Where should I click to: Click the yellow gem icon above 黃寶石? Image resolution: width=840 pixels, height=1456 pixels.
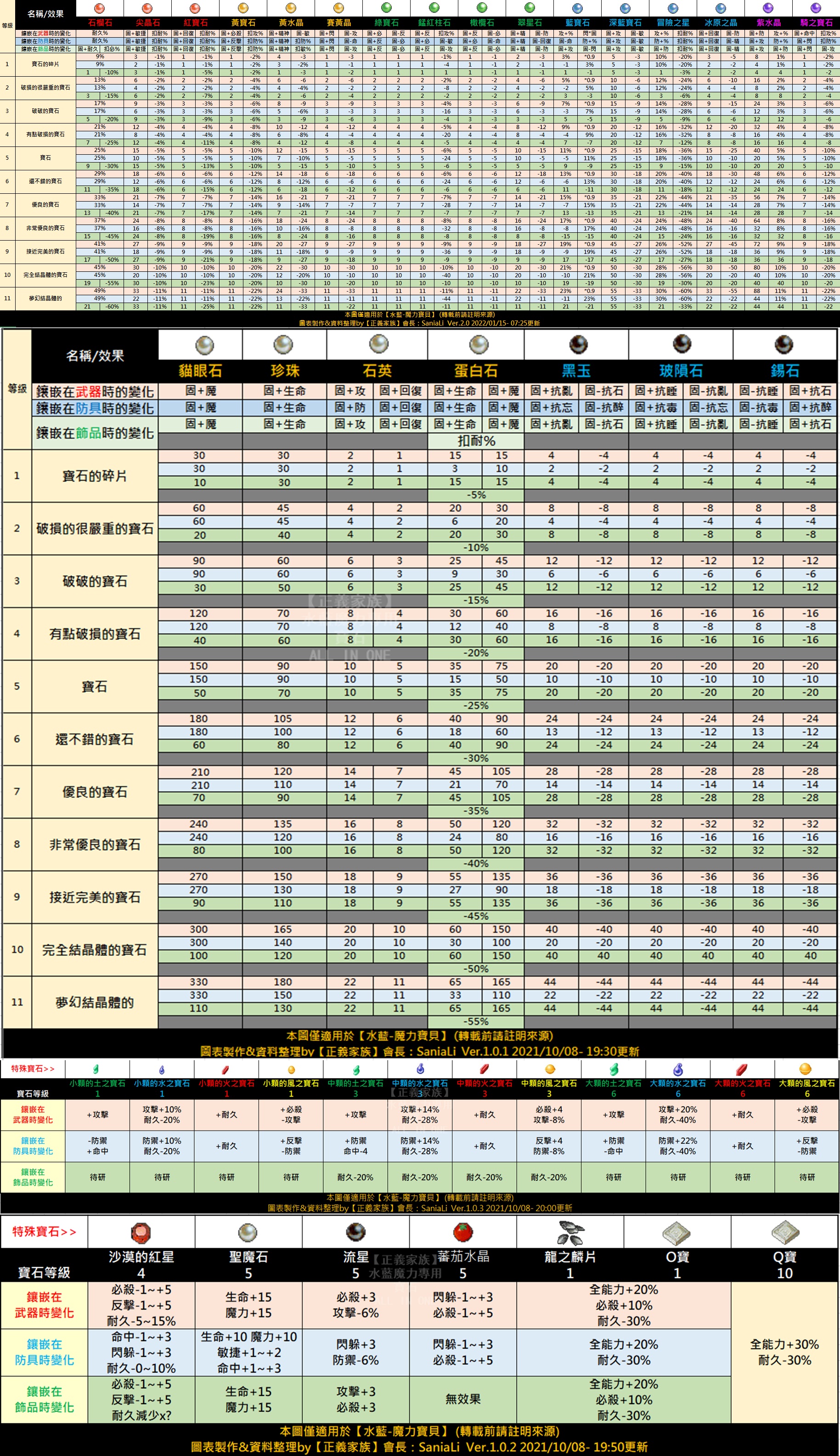243,8
